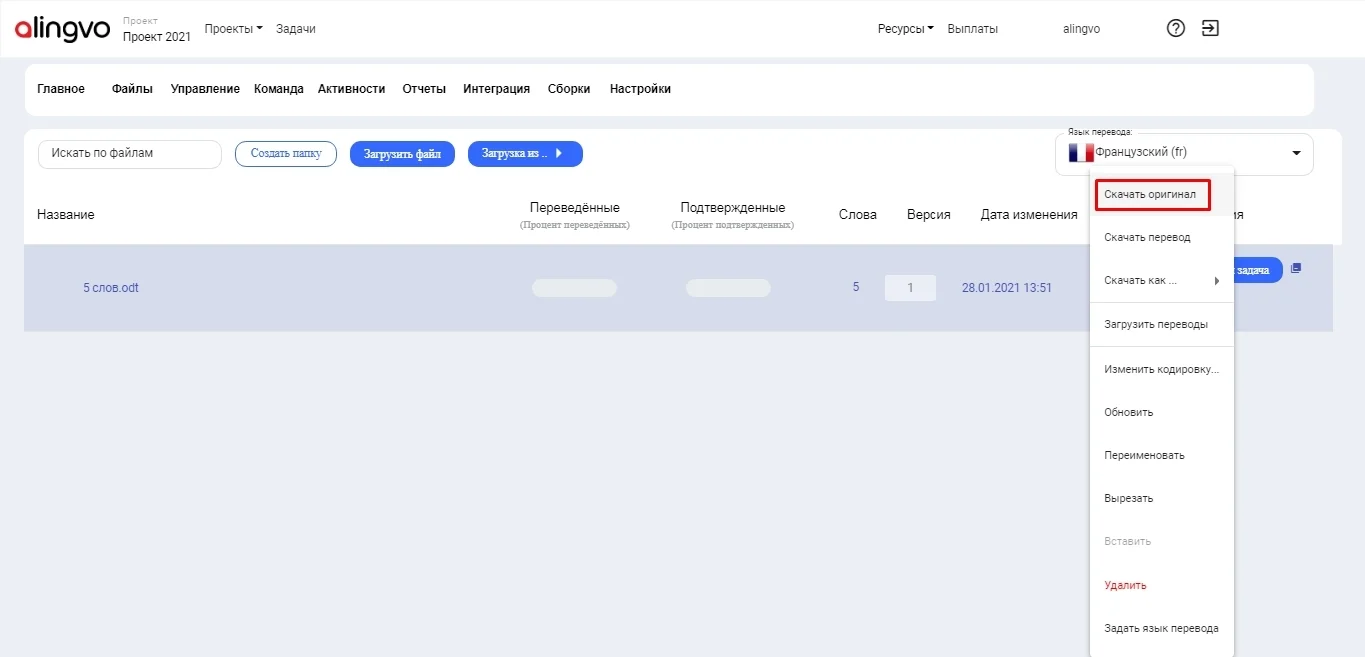Image resolution: width=1365 pixels, height=657 pixels.
Task: Choose Скачать перевод in context menu
Action: (1147, 238)
